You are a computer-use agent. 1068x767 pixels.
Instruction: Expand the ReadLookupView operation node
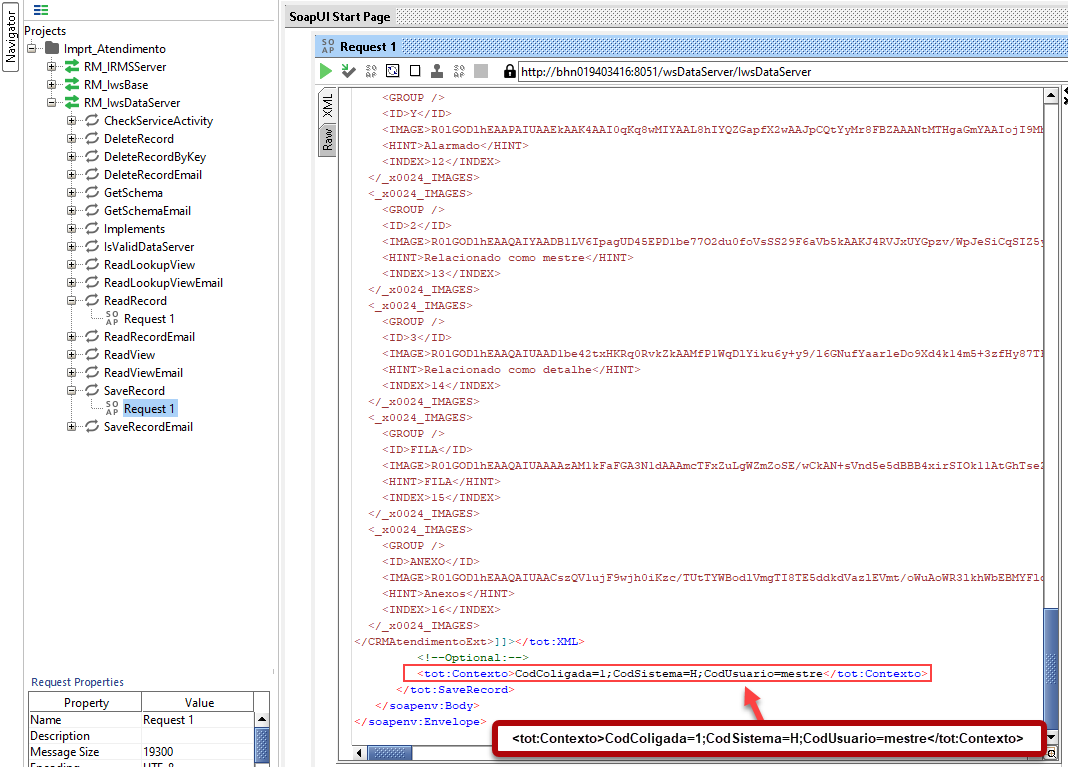pyautogui.click(x=72, y=264)
